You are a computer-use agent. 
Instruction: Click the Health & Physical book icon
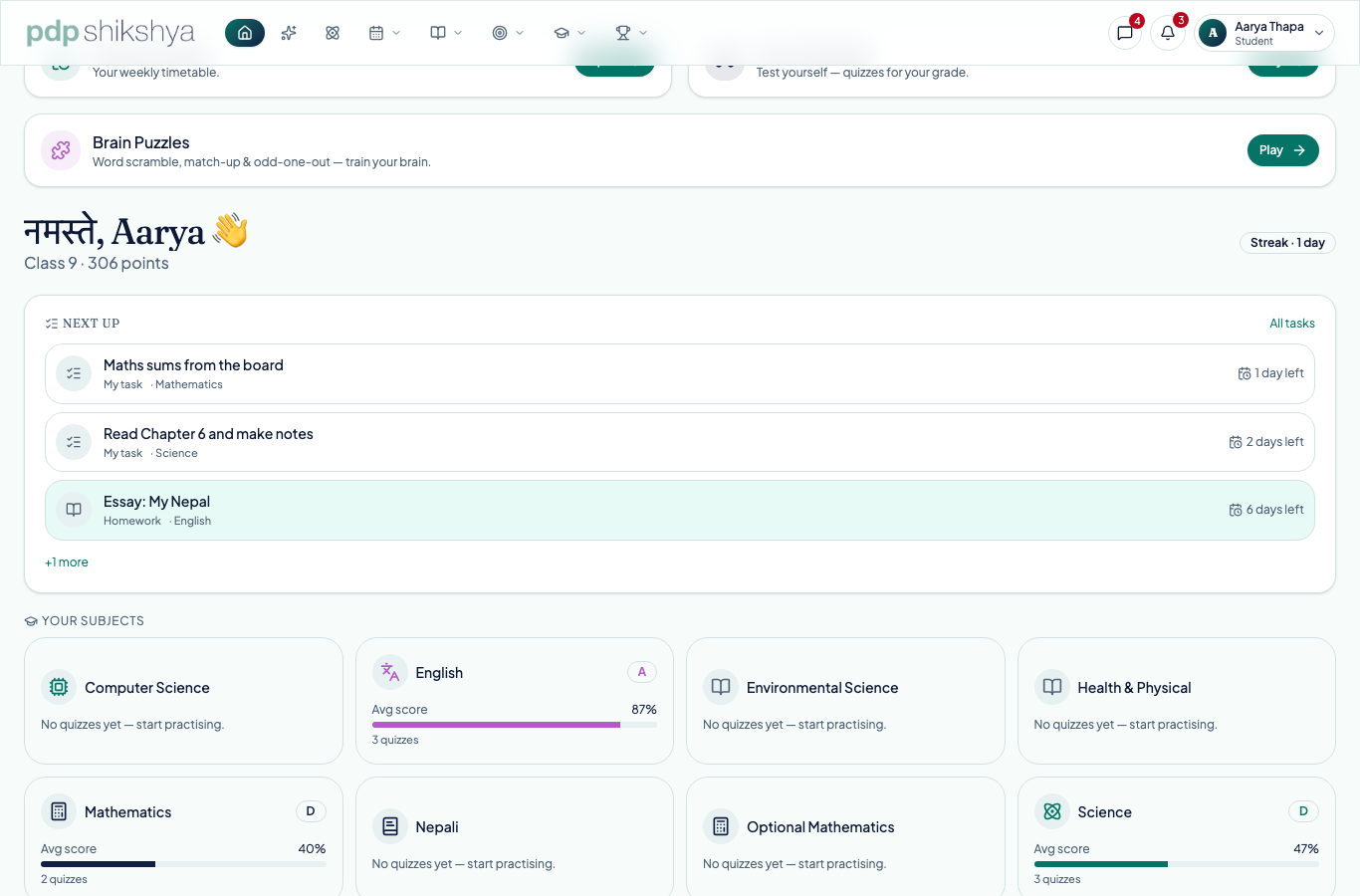[x=1052, y=687]
